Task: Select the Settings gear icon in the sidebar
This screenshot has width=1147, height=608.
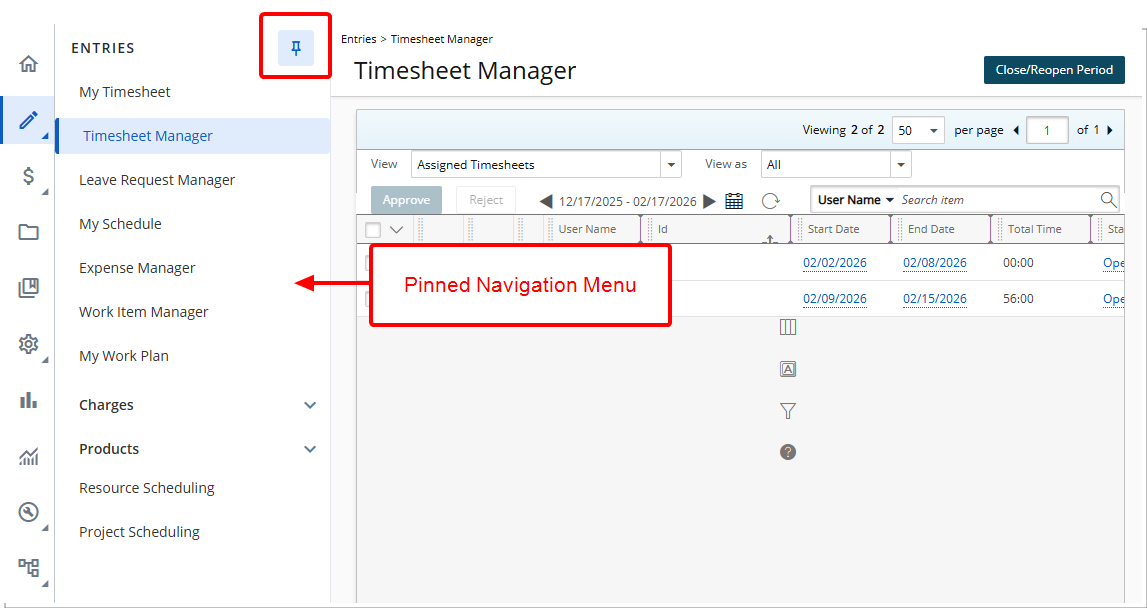Action: (28, 344)
